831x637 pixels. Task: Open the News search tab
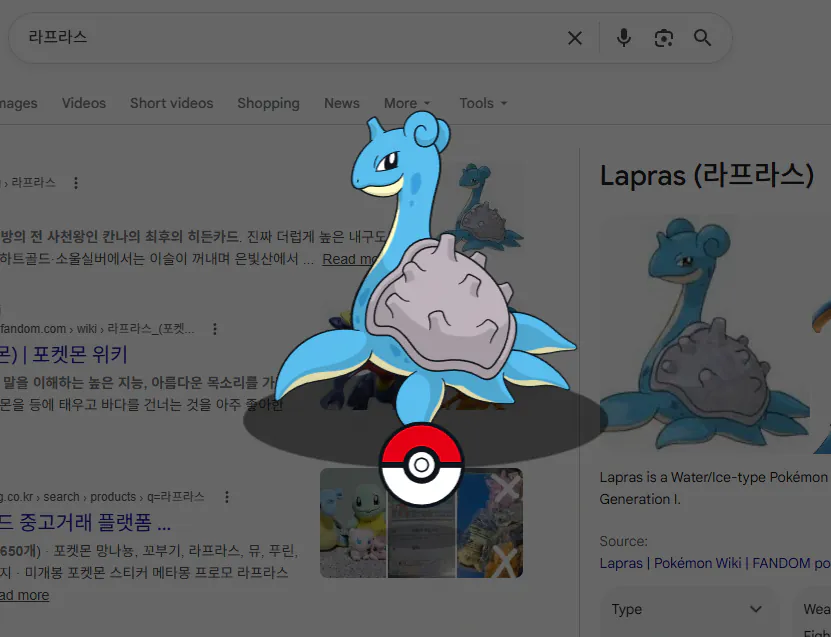click(x=341, y=103)
